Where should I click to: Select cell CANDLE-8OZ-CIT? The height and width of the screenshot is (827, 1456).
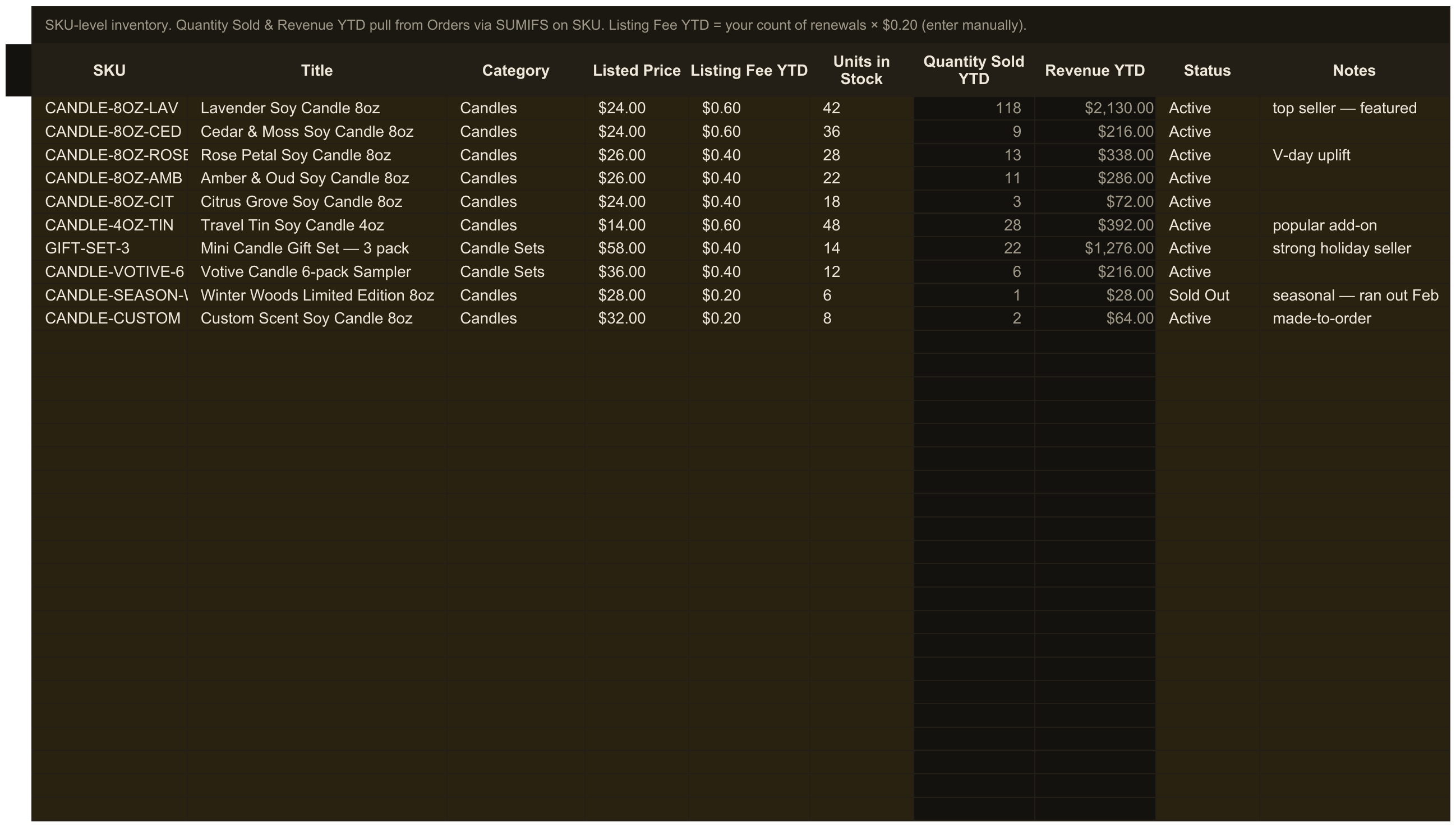click(x=109, y=202)
